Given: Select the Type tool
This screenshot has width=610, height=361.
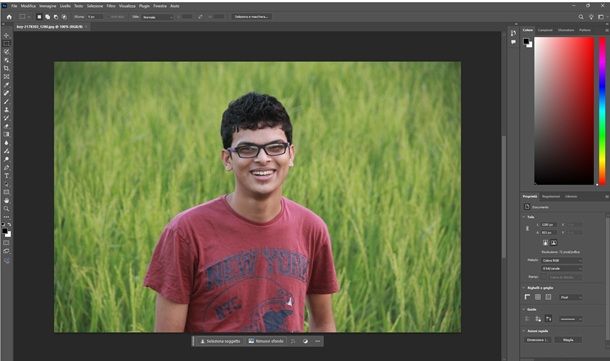Looking at the screenshot, I should coord(7,176).
